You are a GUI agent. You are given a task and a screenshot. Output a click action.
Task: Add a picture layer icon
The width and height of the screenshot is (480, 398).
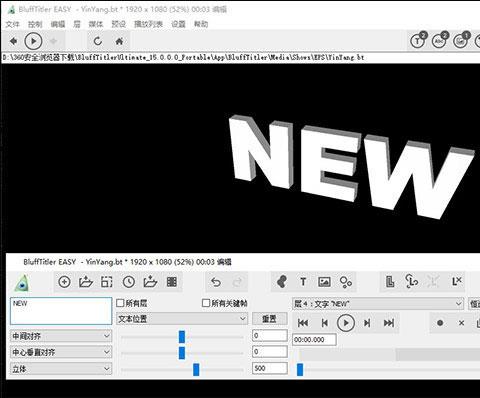(x=324, y=282)
